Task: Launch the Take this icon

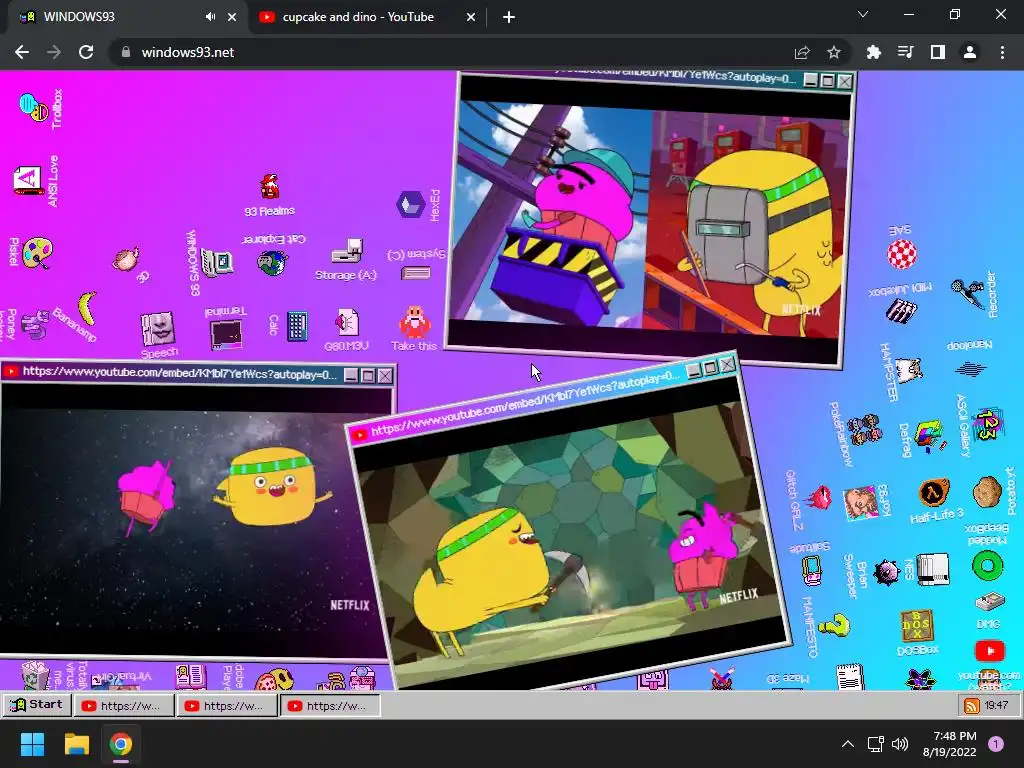Action: (414, 321)
